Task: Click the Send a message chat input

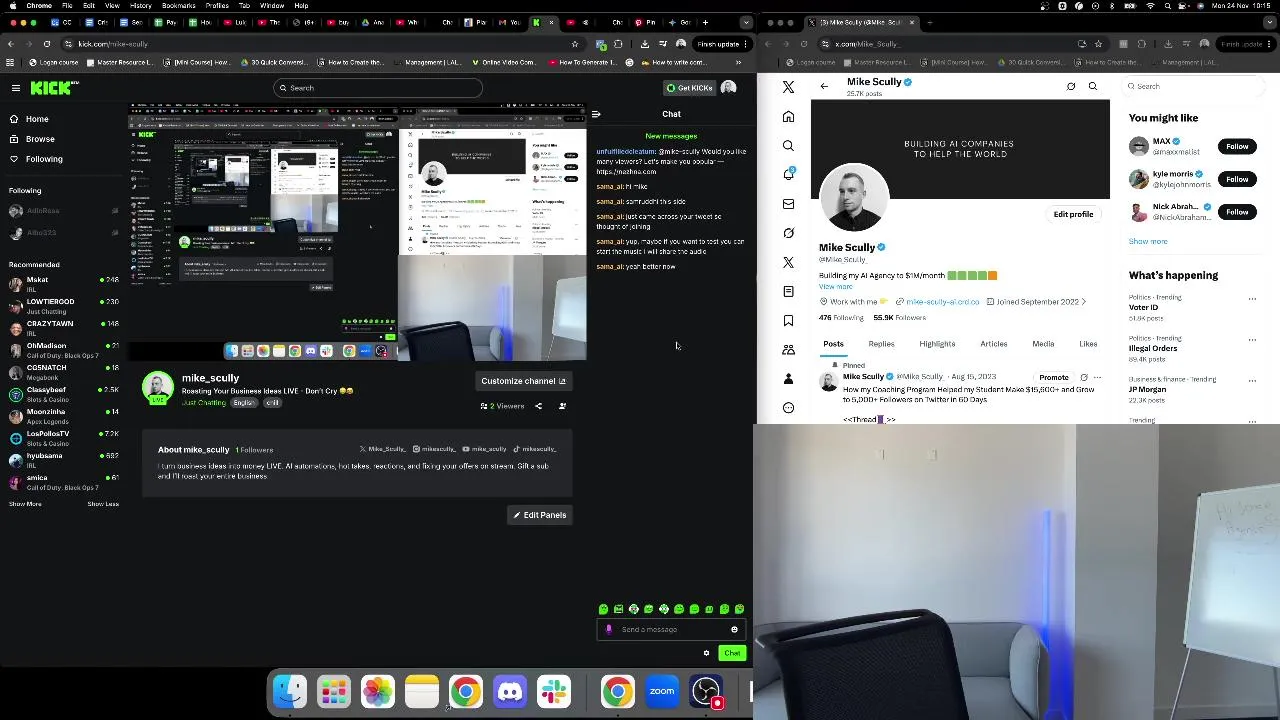Action: pos(670,629)
